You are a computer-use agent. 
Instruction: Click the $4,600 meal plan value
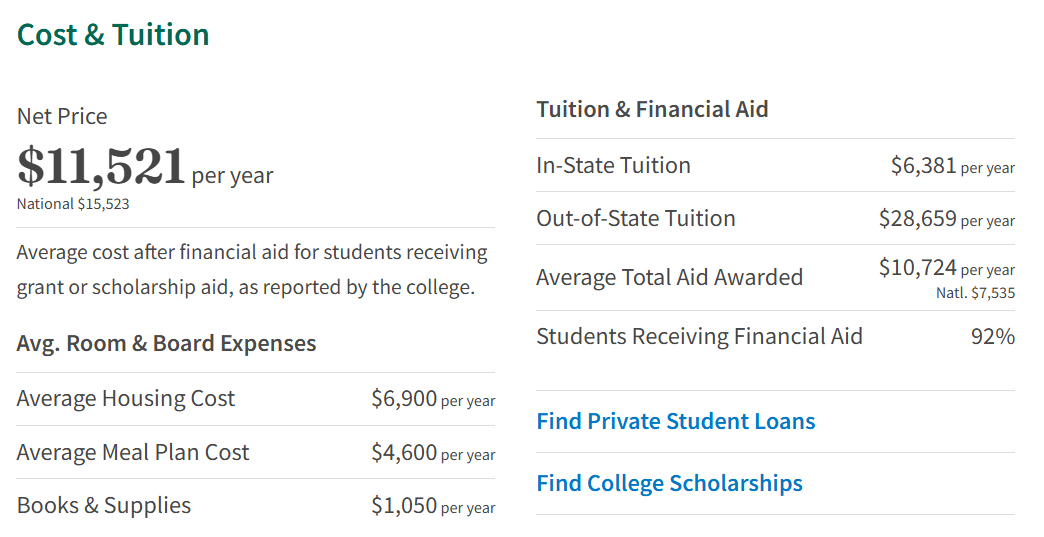click(x=404, y=453)
